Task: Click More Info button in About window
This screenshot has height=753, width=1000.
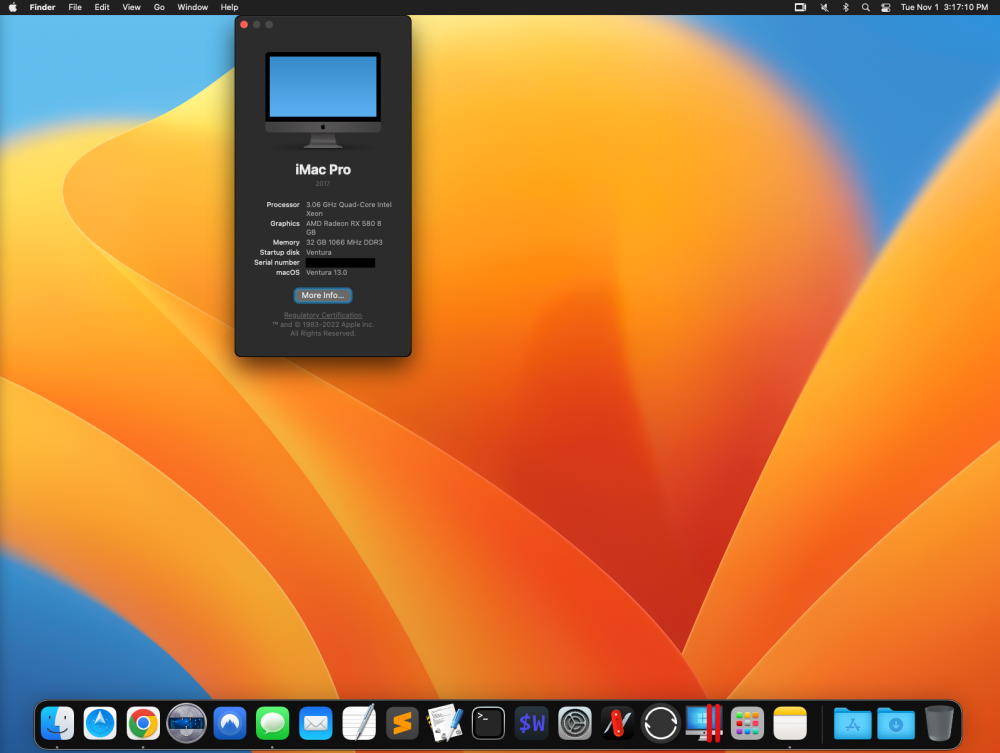Action: [x=323, y=295]
